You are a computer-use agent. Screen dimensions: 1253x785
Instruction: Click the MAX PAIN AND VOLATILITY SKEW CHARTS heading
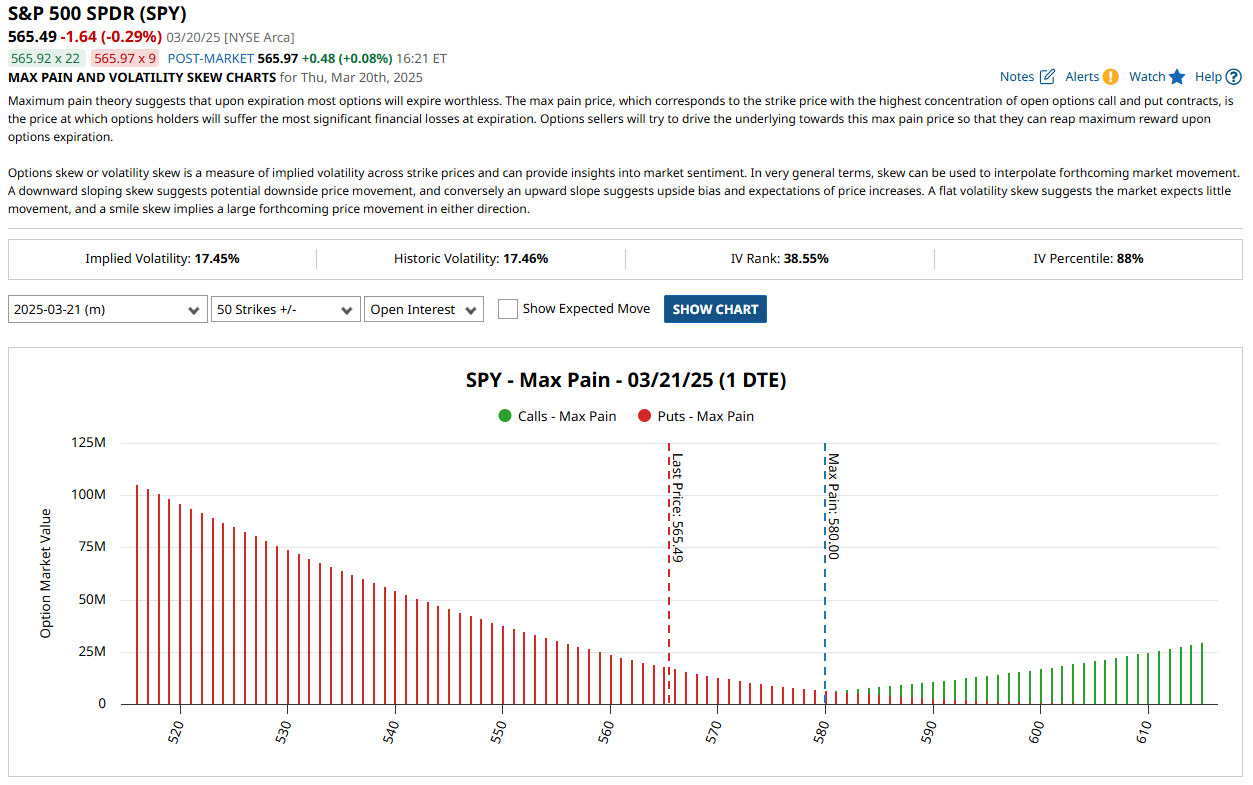pyautogui.click(x=141, y=77)
